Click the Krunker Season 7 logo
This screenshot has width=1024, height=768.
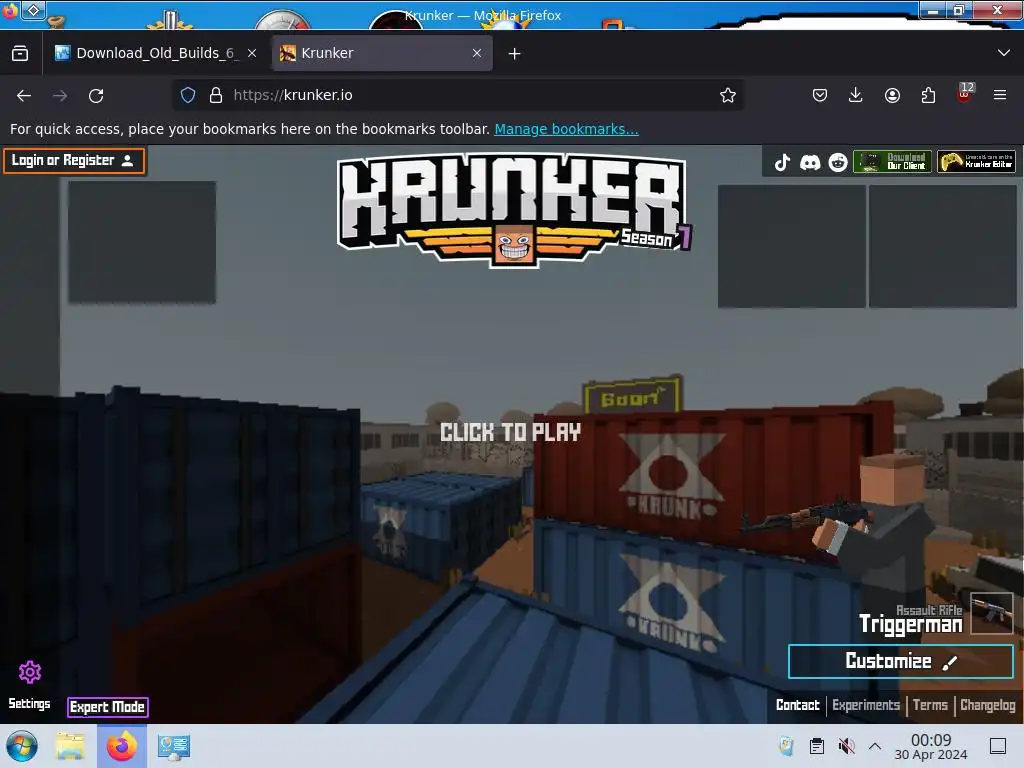pos(514,209)
